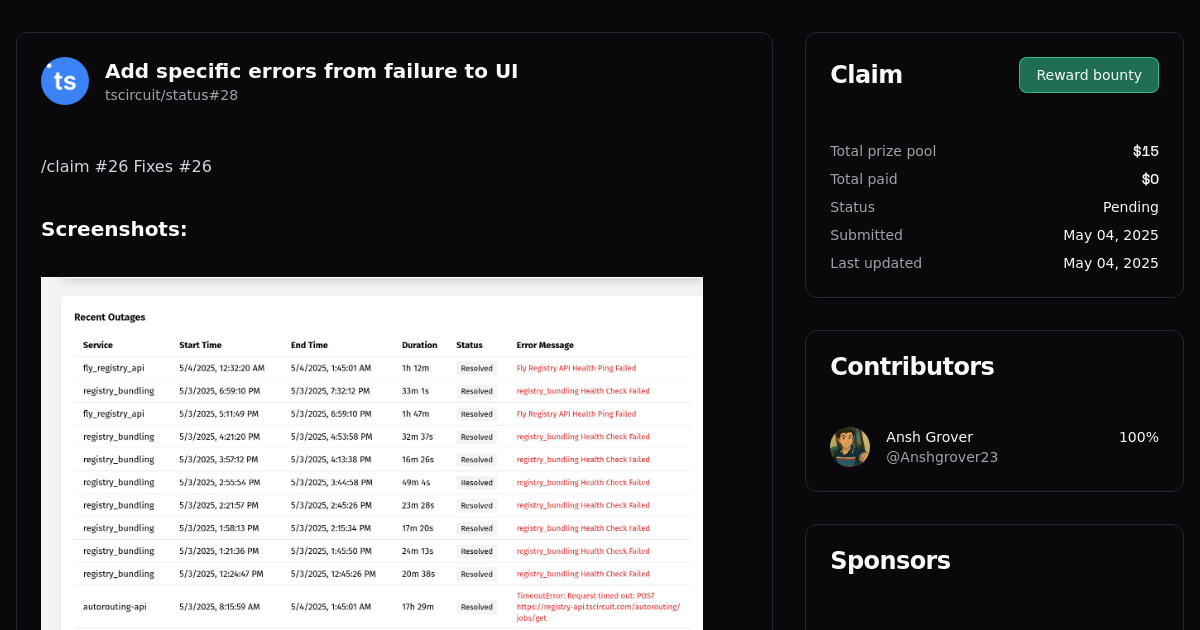
Task: Click the tscircuit "ts" avatar icon
Action: pyautogui.click(x=64, y=81)
